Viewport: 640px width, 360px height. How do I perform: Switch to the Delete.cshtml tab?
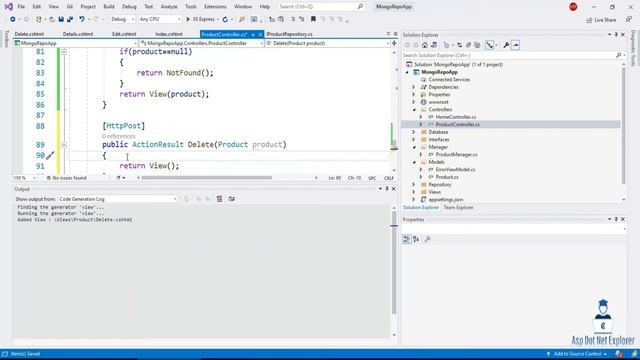click(29, 34)
